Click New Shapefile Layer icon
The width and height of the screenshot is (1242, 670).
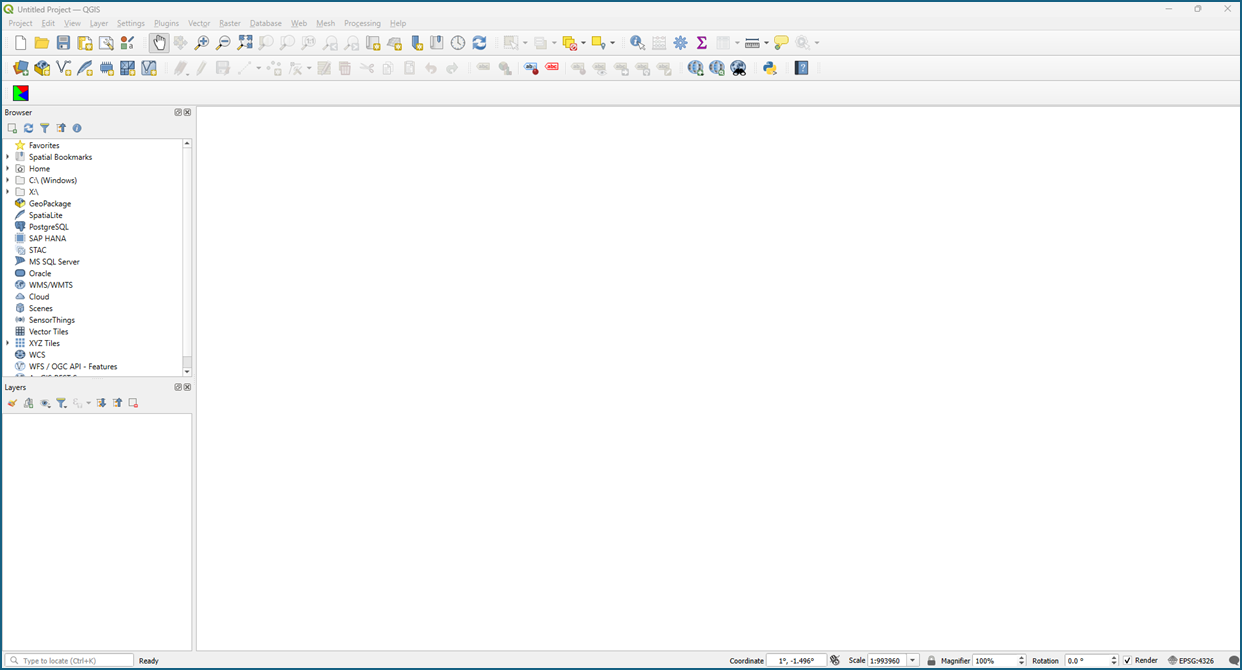tap(63, 68)
